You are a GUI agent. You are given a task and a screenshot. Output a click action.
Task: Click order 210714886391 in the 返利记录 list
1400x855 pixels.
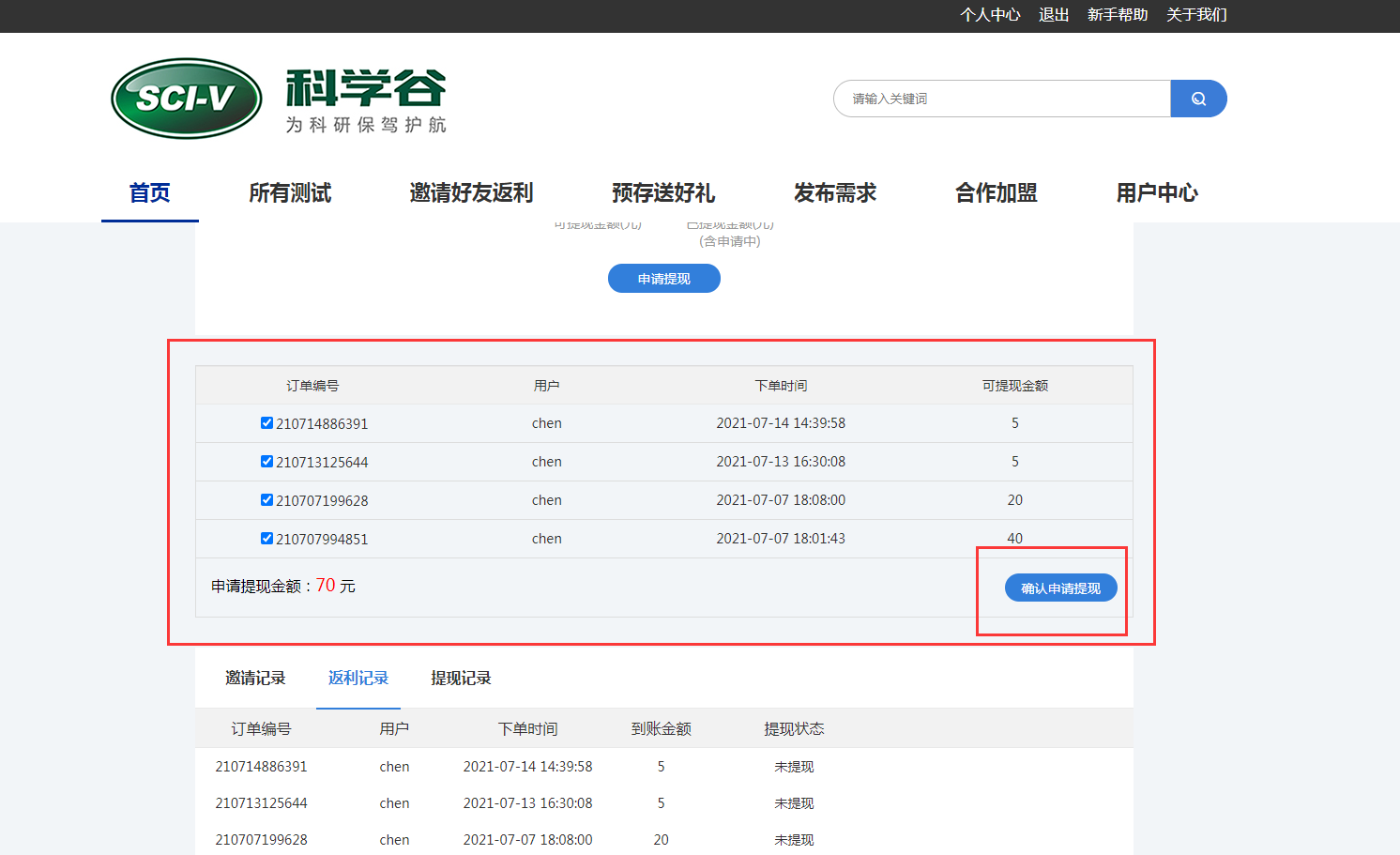coord(261,767)
